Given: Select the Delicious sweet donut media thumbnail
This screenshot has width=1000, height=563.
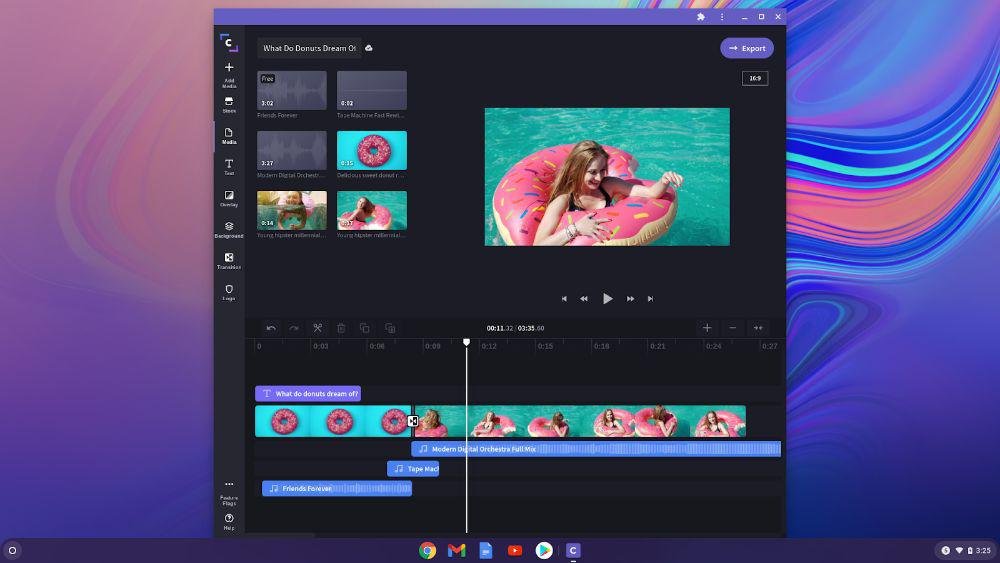Looking at the screenshot, I should point(372,150).
